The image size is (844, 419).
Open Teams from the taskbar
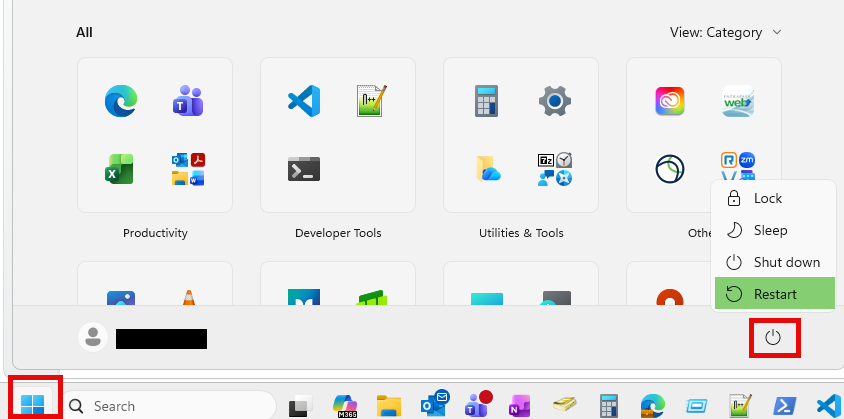pos(478,404)
